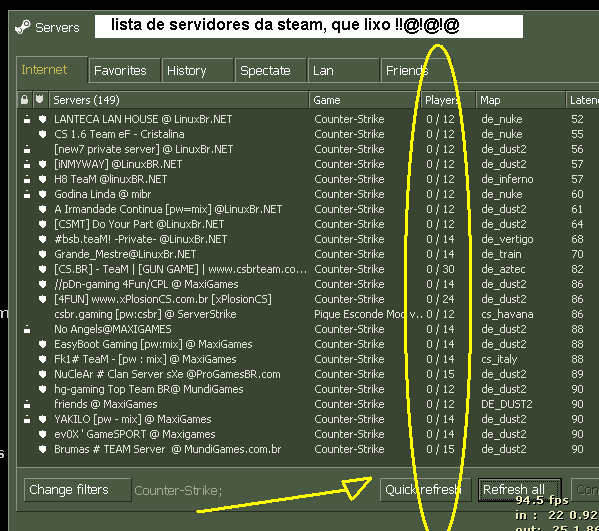Sort list by Servers (149) column header
This screenshot has width=599, height=531.
179,100
